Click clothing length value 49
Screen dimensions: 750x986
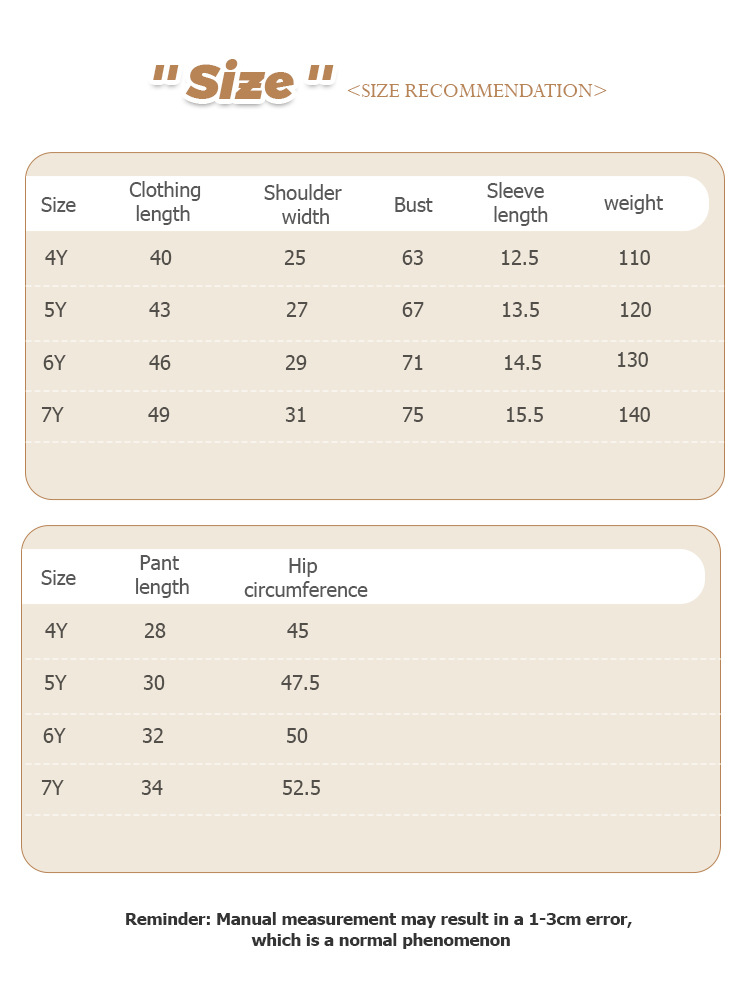point(159,415)
